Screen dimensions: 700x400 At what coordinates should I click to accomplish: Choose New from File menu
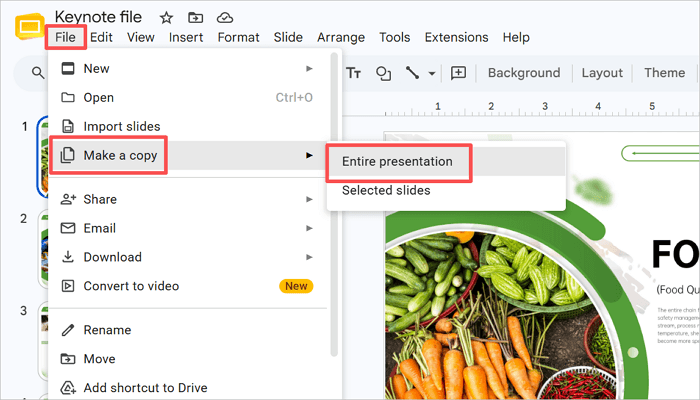(188, 69)
